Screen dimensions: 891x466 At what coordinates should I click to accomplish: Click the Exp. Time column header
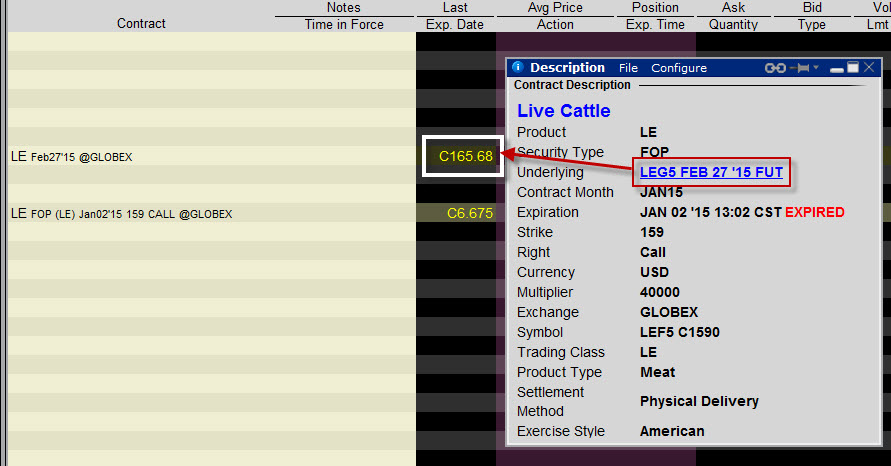[655, 24]
